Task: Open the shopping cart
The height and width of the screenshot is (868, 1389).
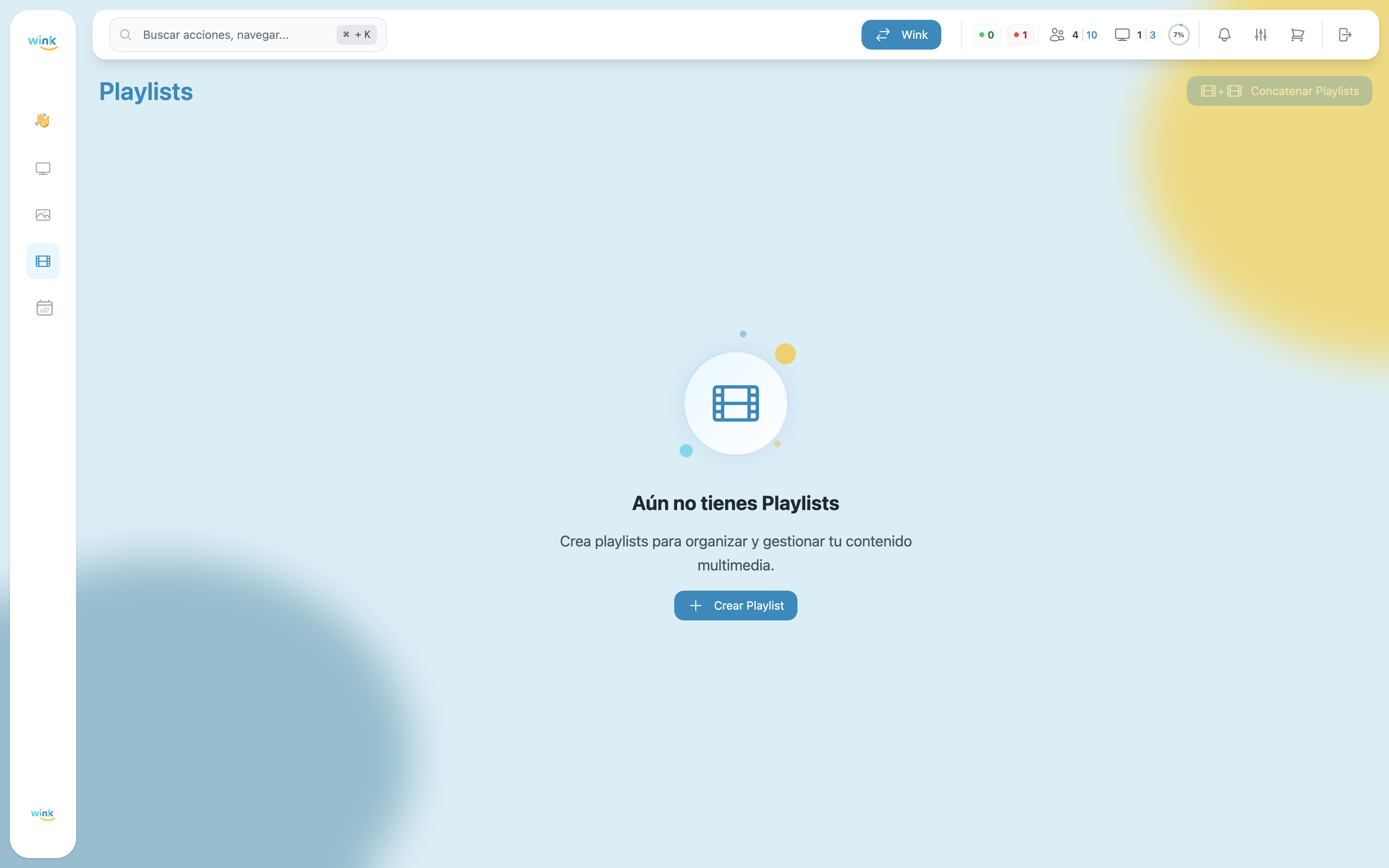Action: click(1297, 35)
